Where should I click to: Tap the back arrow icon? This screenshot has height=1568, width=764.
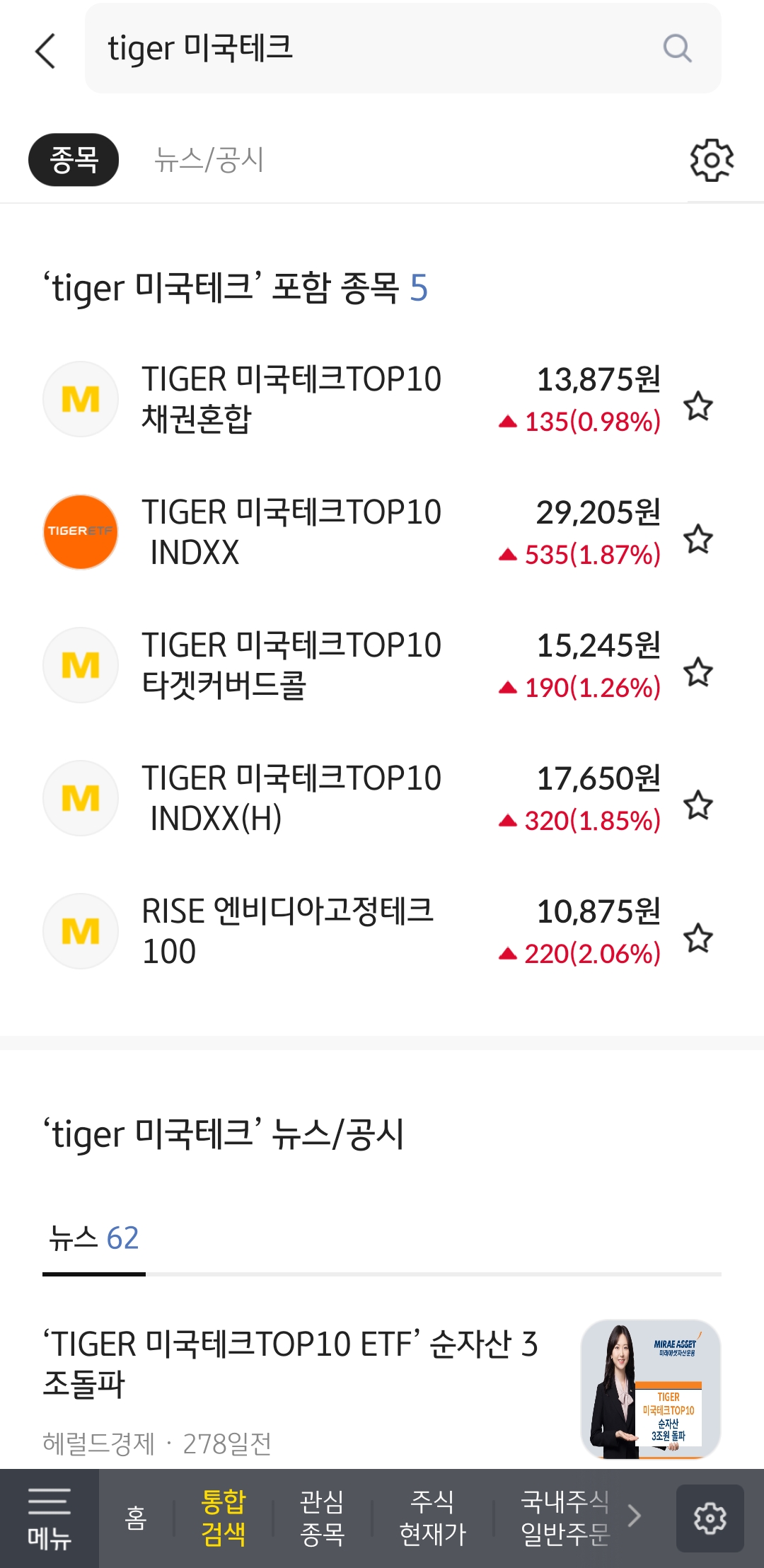45,51
